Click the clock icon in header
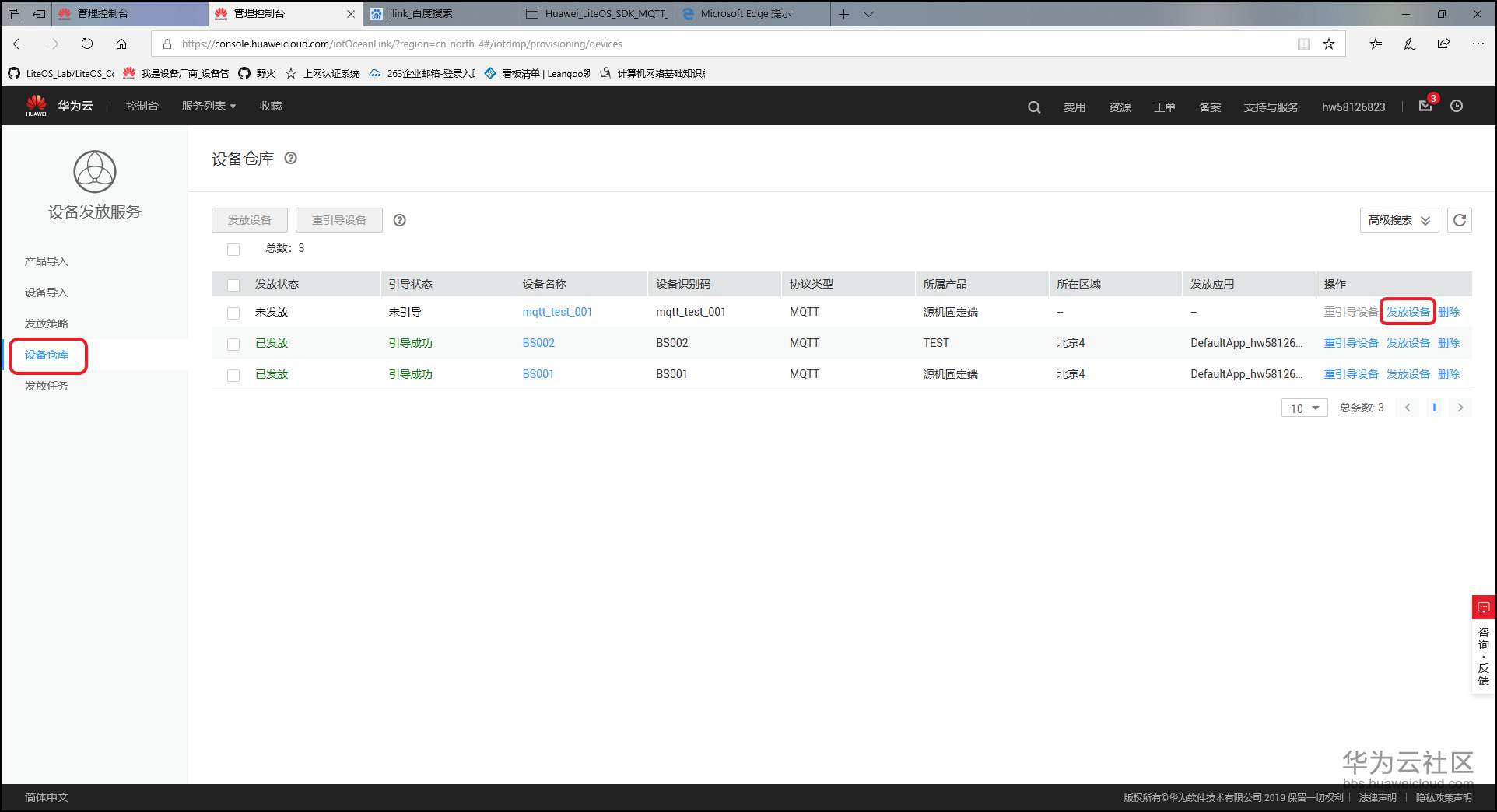Viewport: 1497px width, 812px height. tap(1457, 106)
